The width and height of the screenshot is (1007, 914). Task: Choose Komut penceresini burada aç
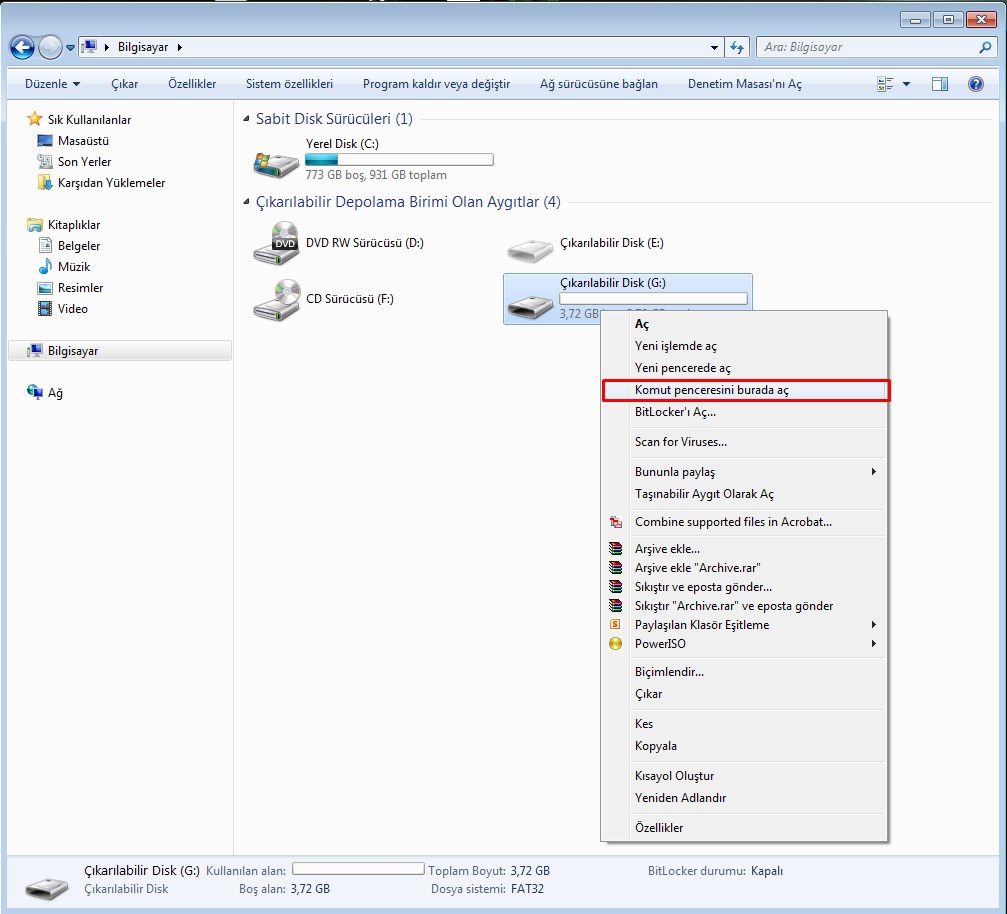(x=711, y=390)
